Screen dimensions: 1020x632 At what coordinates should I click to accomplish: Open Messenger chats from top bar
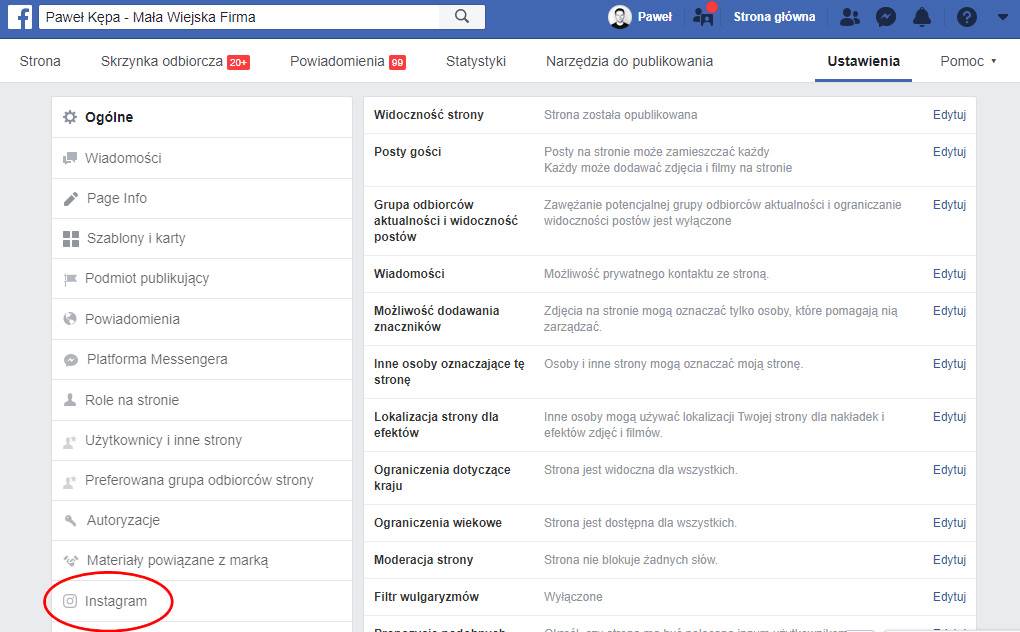tap(885, 16)
